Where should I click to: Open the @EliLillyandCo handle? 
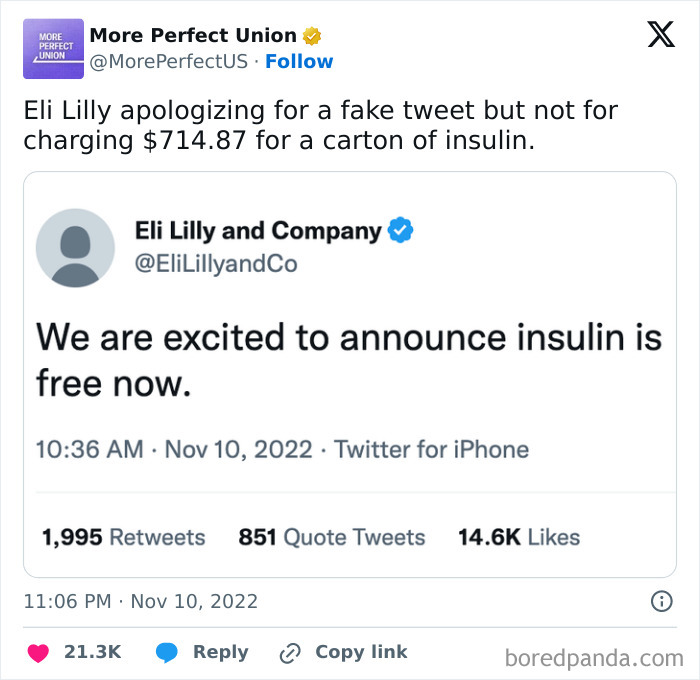[x=216, y=263]
